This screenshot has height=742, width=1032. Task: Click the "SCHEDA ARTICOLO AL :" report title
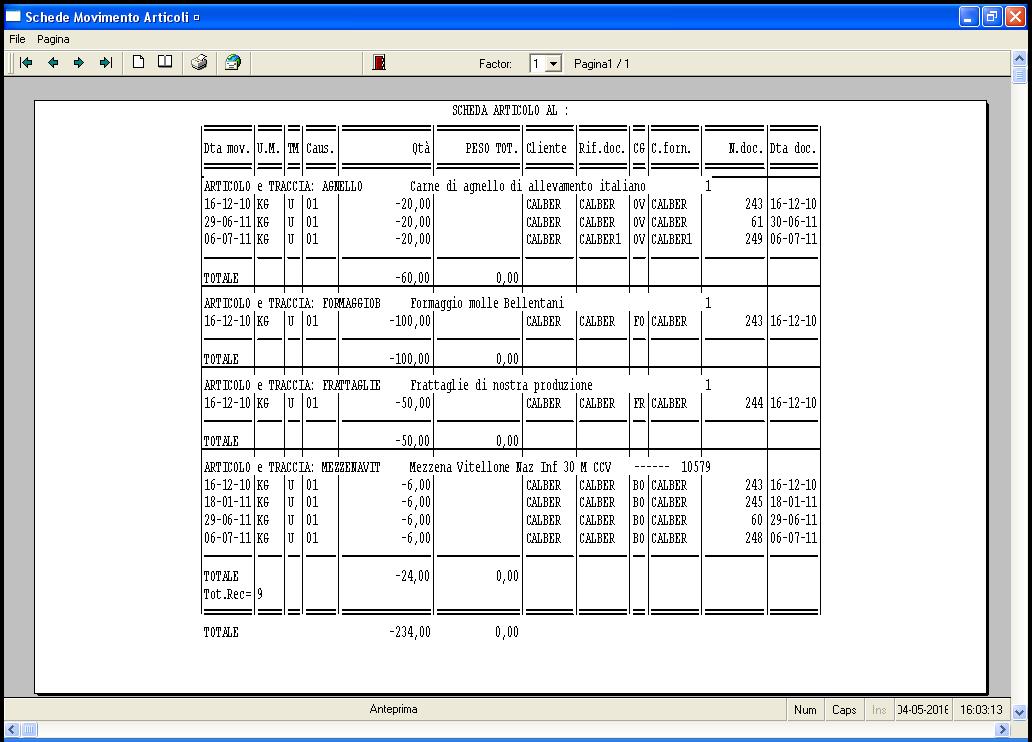(510, 111)
